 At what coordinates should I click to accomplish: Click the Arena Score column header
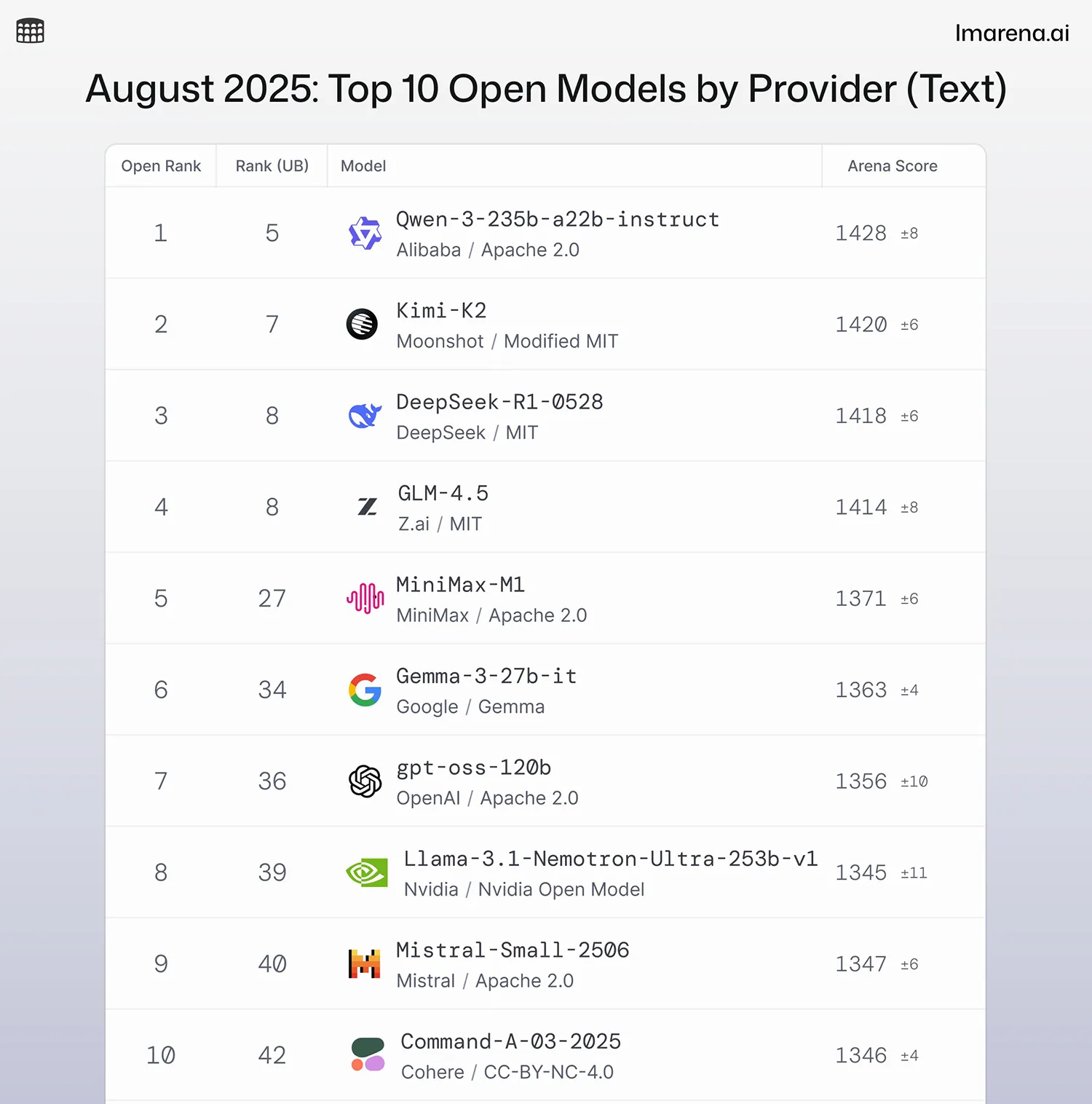click(x=893, y=166)
